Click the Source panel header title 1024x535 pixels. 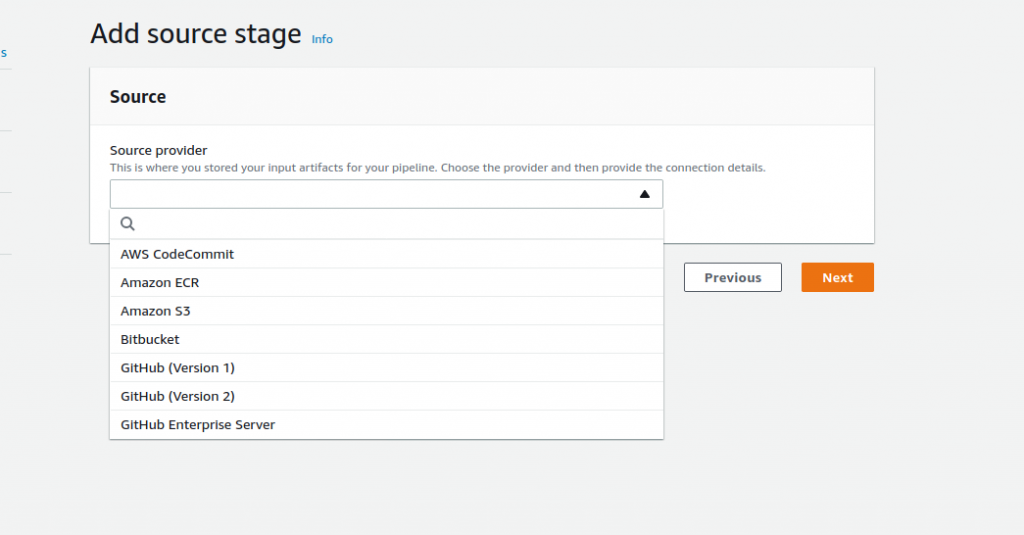click(138, 97)
